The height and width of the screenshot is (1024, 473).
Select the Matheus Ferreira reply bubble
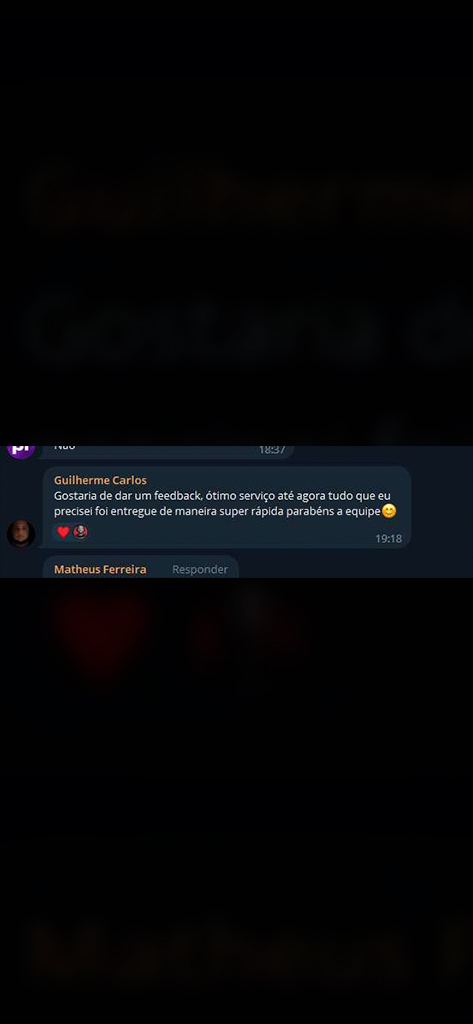[x=140, y=567]
